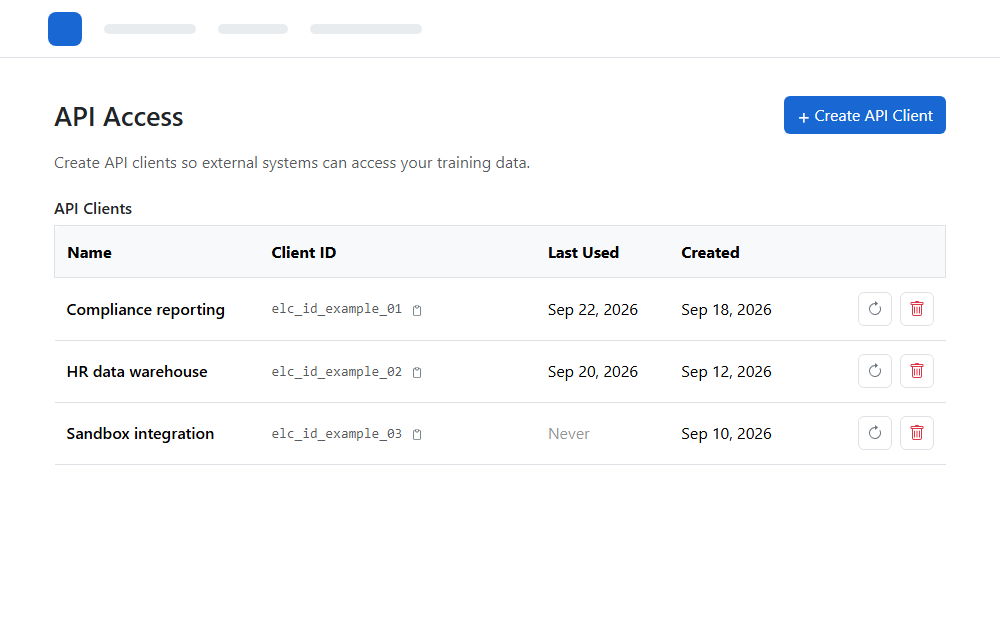The height and width of the screenshot is (620, 1000).
Task: Click the Sep 18, 2026 created date
Action: click(x=726, y=309)
